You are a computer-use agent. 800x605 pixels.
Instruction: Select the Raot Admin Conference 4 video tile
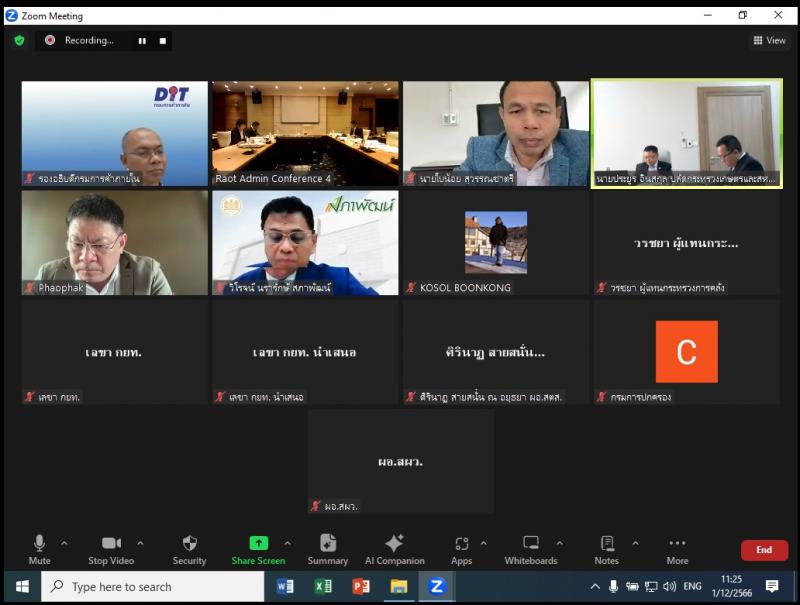coord(305,133)
